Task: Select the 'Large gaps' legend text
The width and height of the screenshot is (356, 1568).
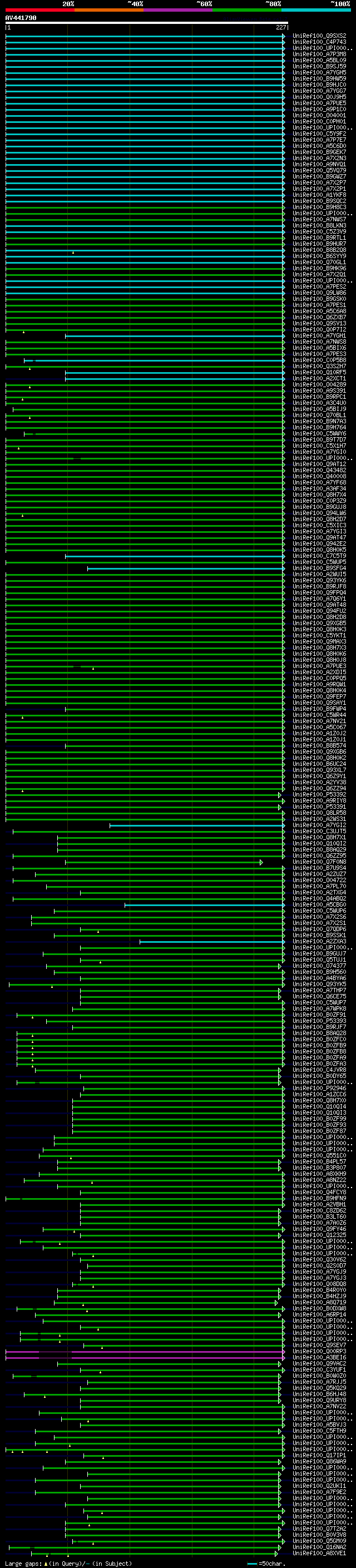Action: (x=24, y=1564)
